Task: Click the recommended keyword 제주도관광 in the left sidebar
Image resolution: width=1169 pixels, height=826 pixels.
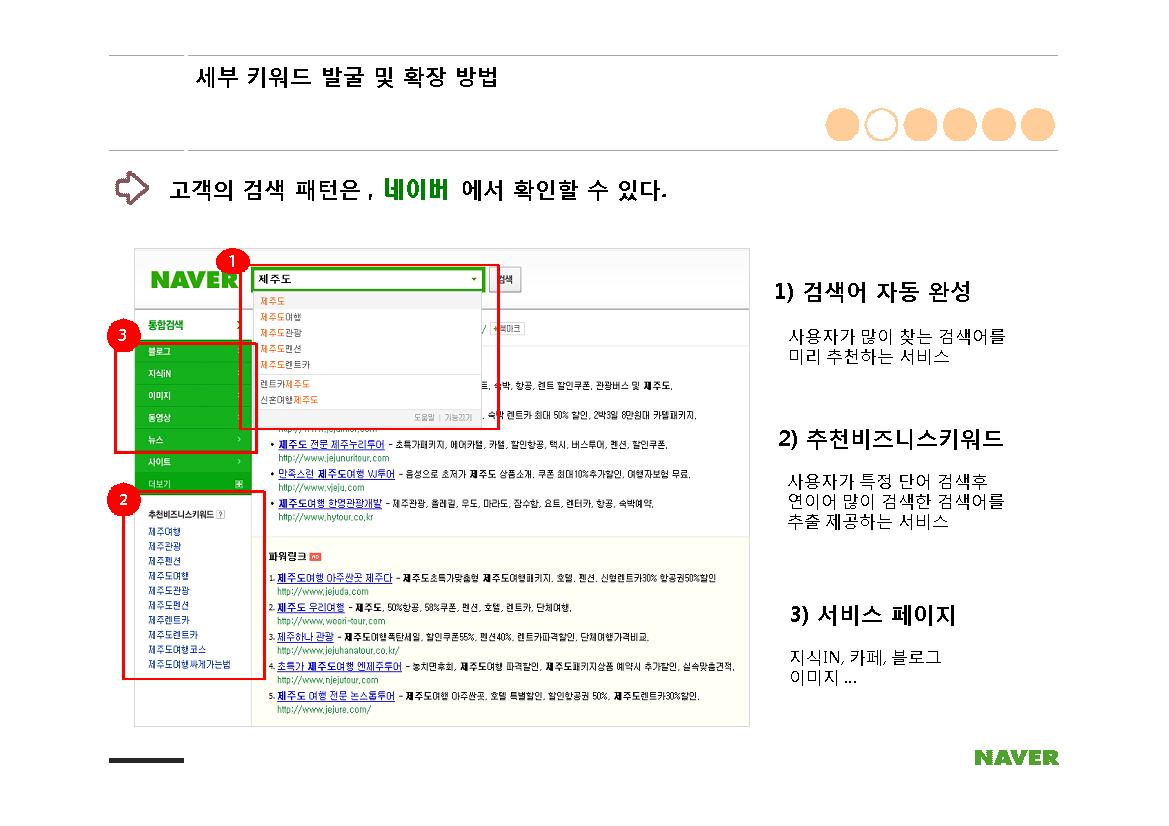Action: point(168,590)
